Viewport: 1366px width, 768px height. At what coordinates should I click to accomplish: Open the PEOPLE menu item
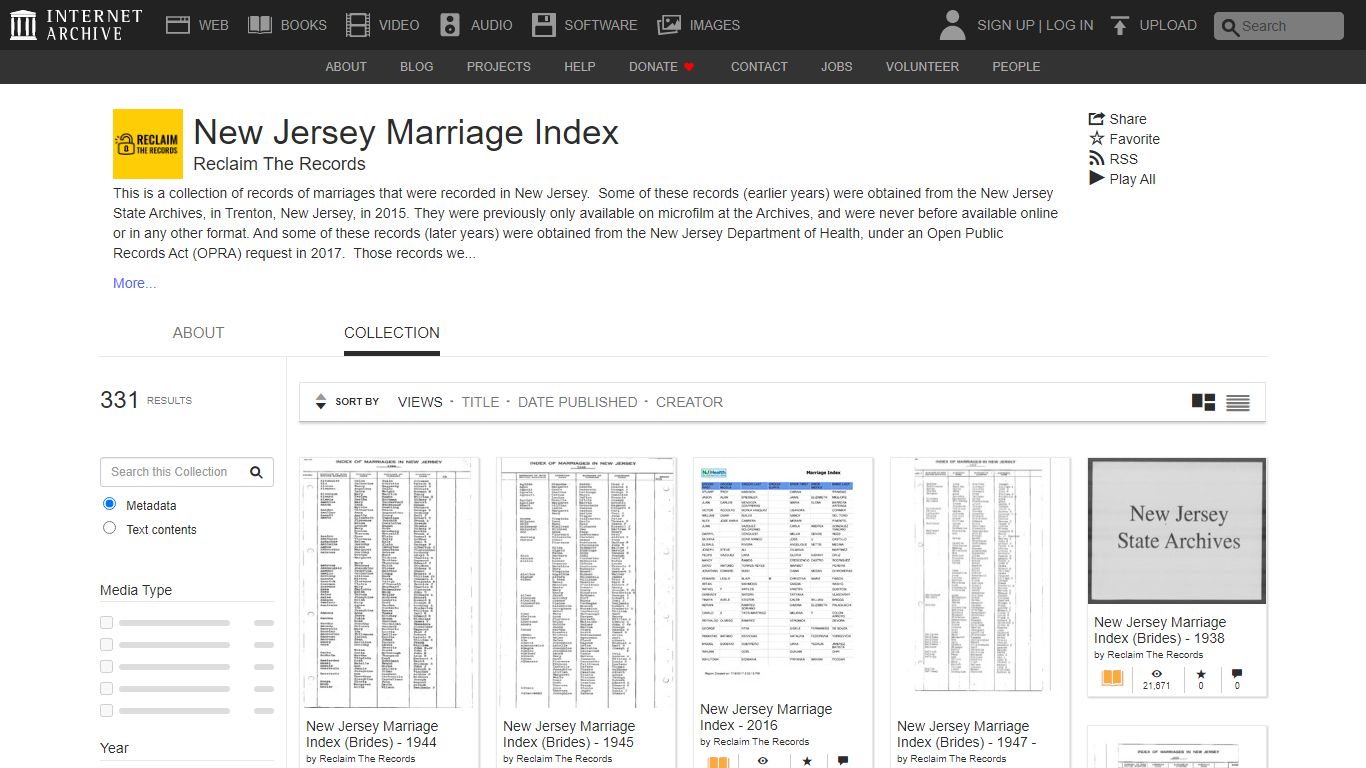tap(1016, 67)
